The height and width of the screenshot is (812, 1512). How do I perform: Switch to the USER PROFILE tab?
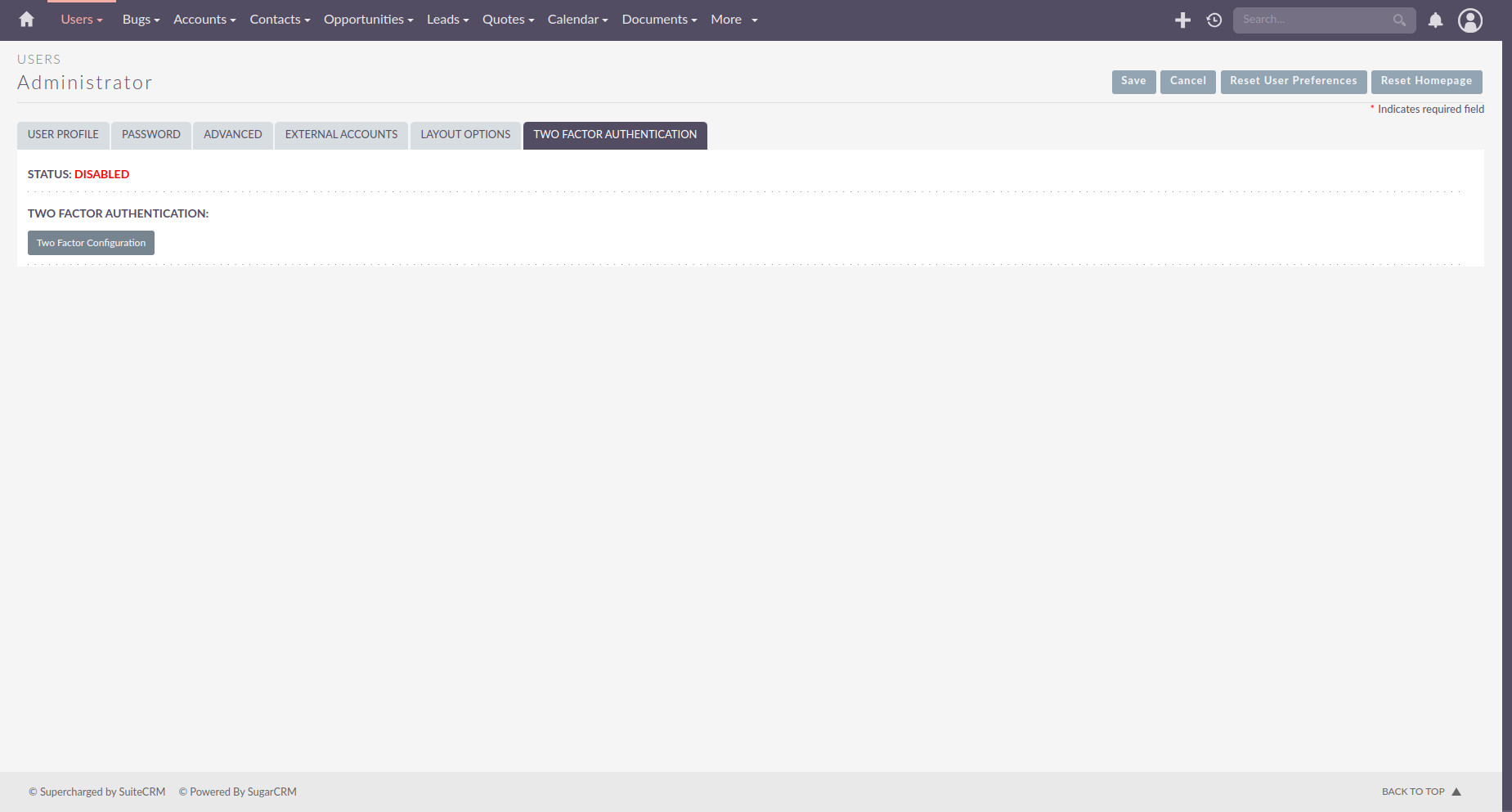coord(62,134)
